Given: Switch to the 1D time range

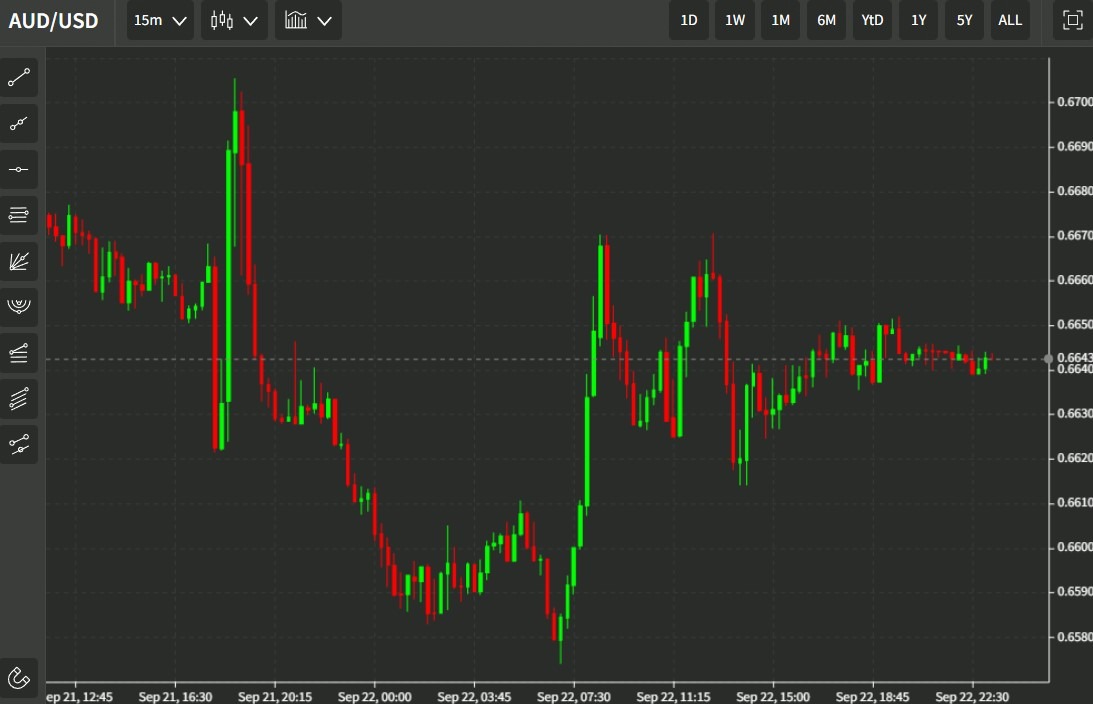Looking at the screenshot, I should coord(689,20).
